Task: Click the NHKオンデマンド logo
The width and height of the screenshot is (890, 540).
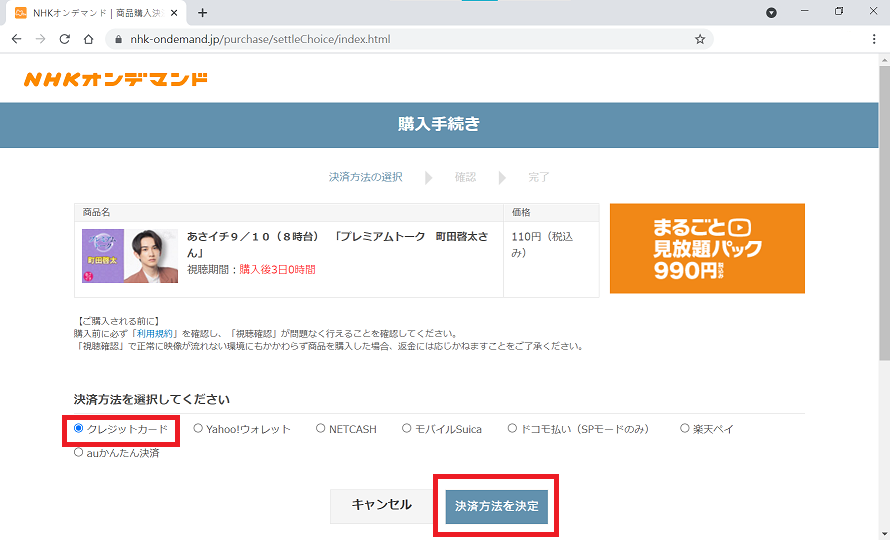Action: pos(116,79)
